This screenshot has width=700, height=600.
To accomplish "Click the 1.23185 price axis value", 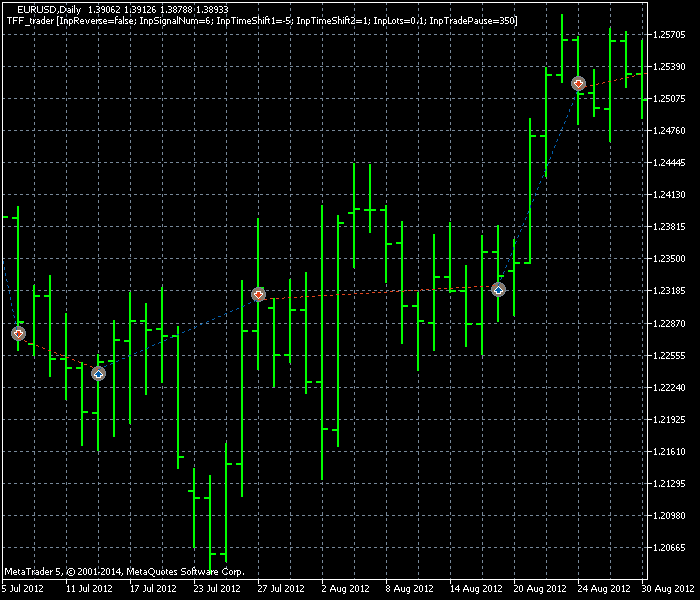I will click(x=669, y=291).
